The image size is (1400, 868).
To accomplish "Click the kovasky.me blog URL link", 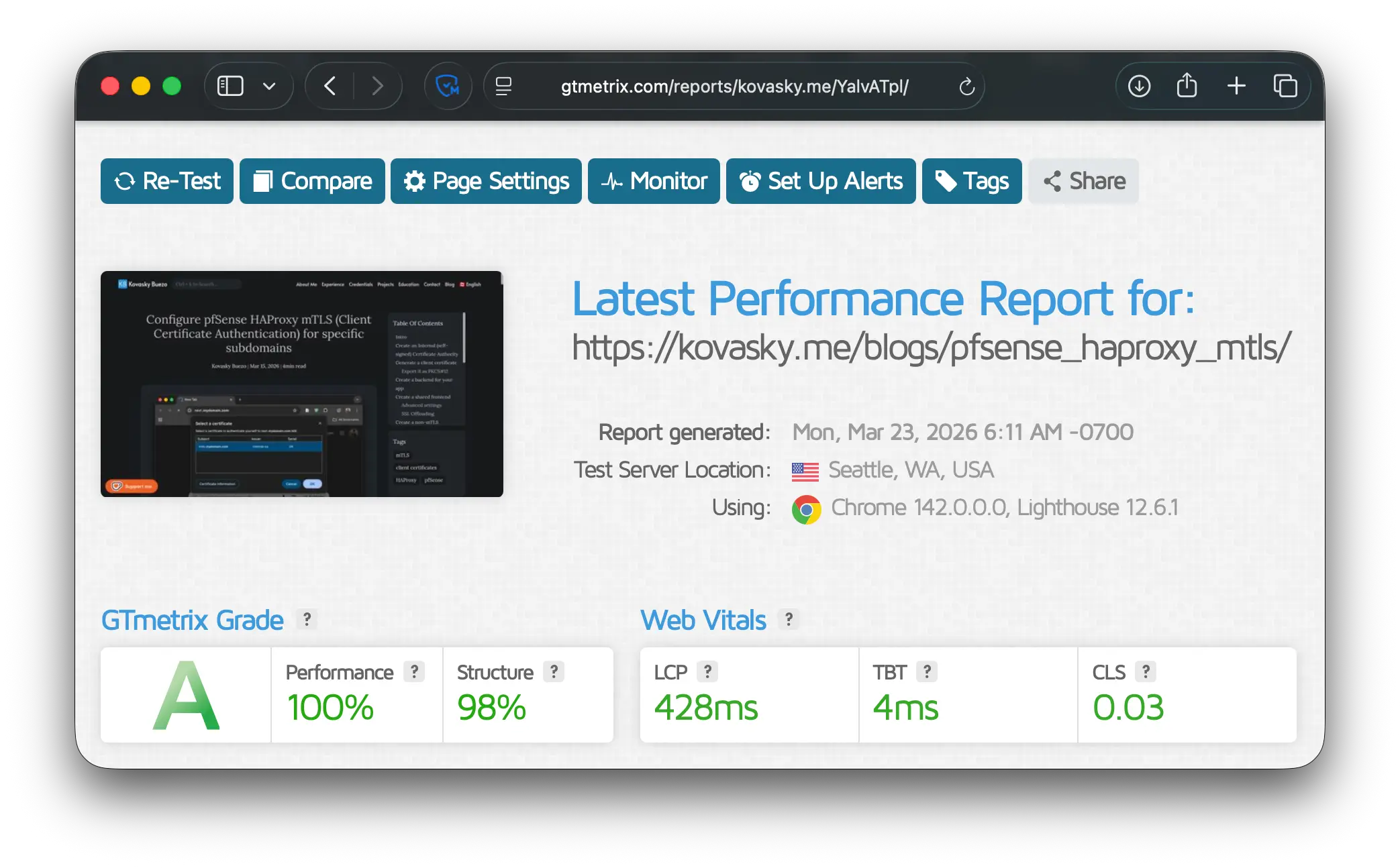I will 931,347.
